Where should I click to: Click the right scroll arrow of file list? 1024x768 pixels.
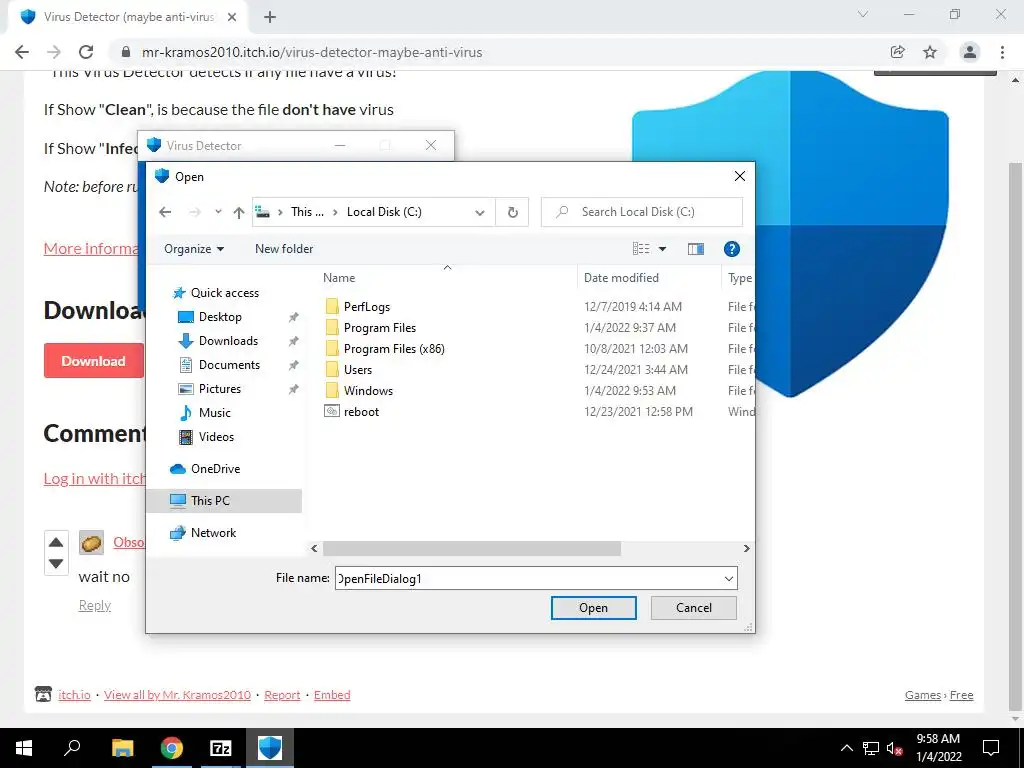click(x=746, y=549)
